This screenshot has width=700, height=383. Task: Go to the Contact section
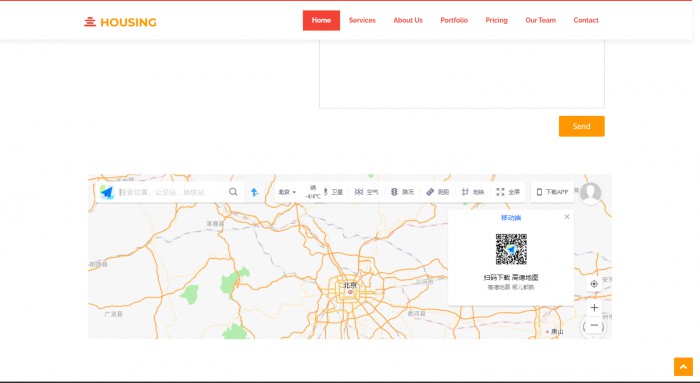pyautogui.click(x=586, y=20)
